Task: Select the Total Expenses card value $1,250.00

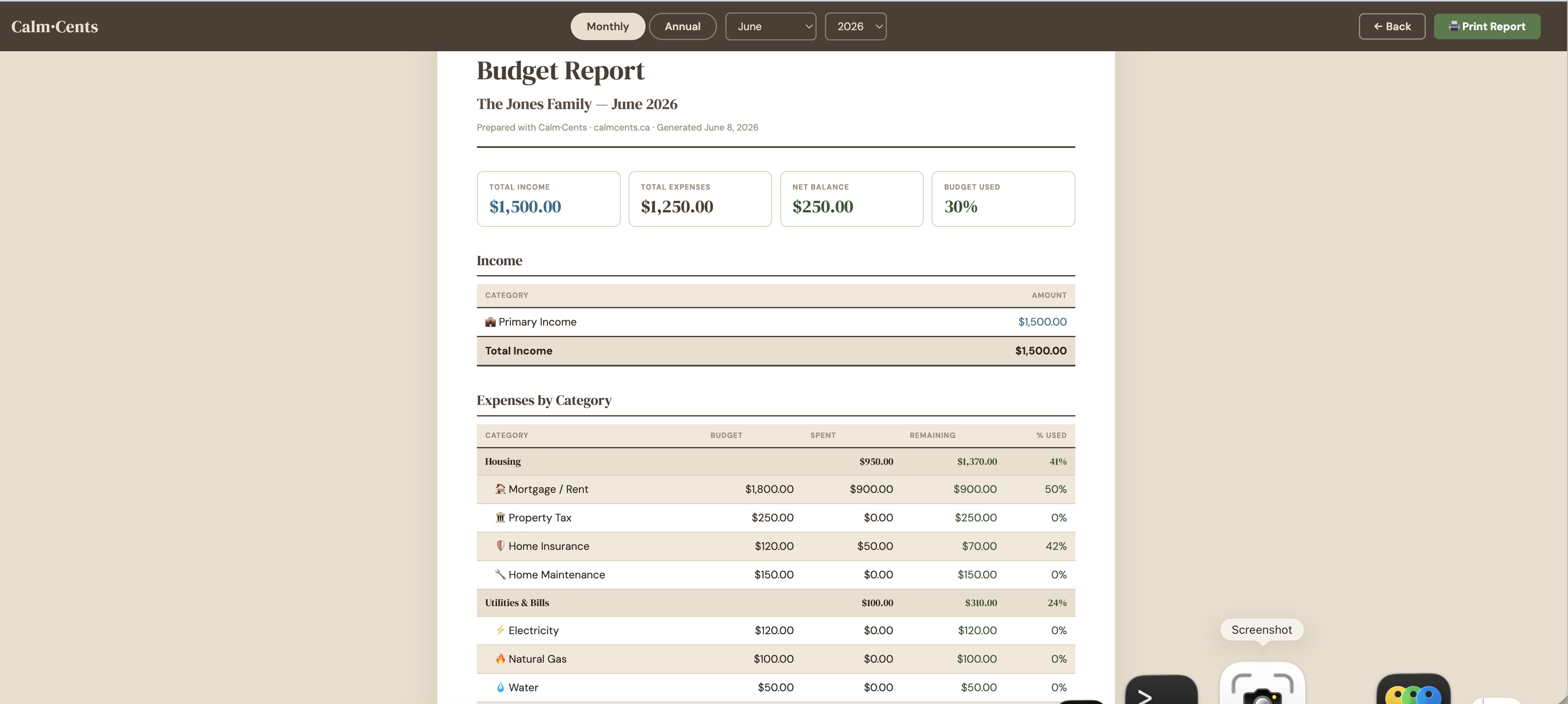Action: click(677, 207)
